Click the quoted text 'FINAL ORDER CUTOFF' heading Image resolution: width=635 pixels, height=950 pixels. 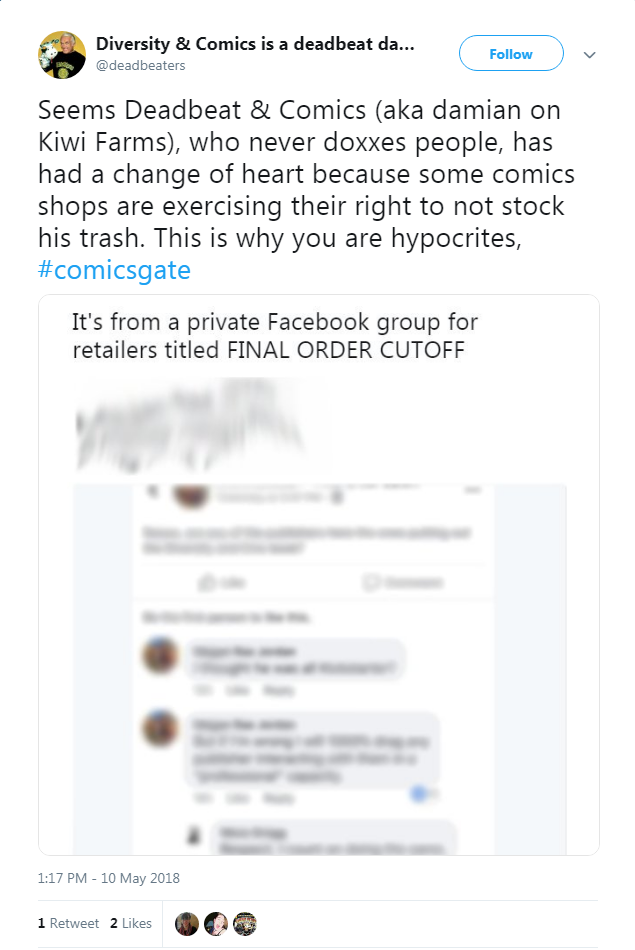tap(345, 350)
